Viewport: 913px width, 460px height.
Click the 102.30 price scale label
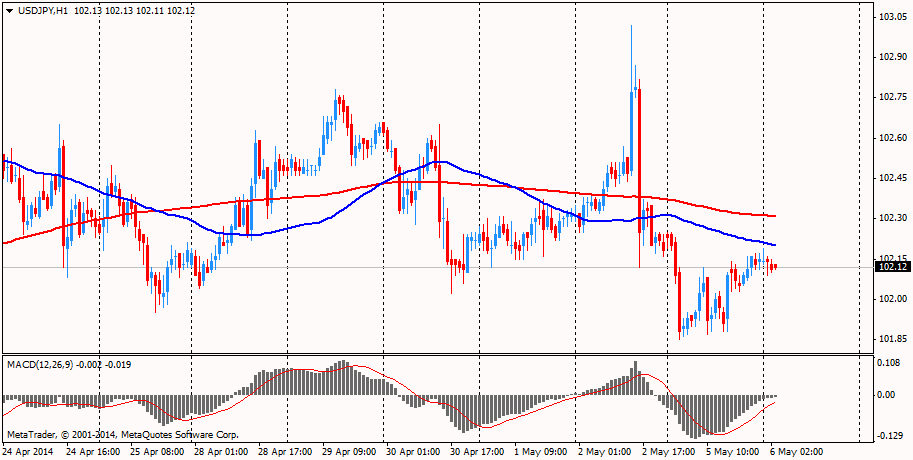point(892,218)
